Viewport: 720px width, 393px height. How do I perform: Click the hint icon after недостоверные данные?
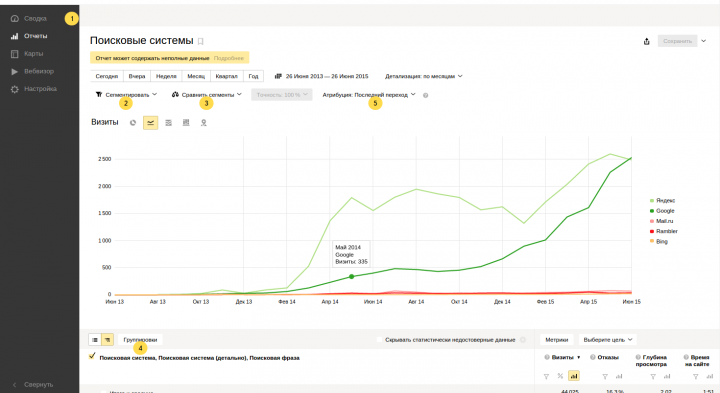pos(523,340)
